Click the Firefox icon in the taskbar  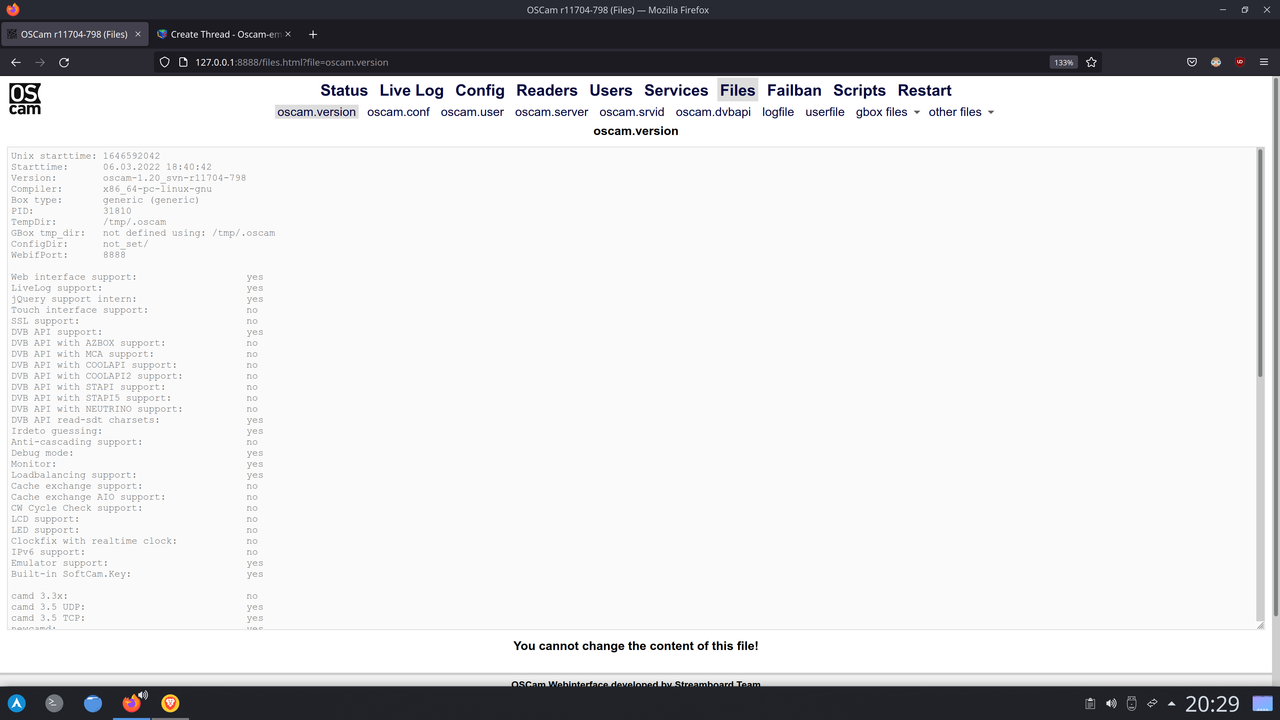coord(131,703)
